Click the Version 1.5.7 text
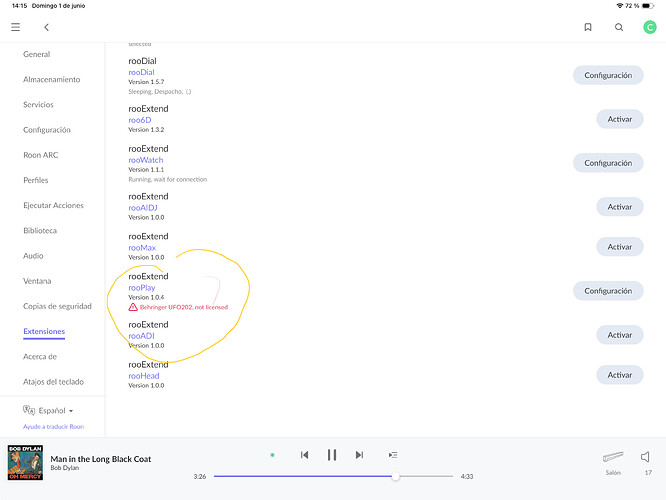 (x=146, y=82)
